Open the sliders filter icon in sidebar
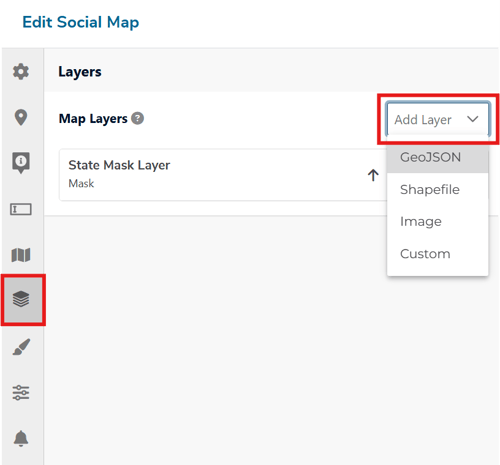 click(x=21, y=393)
